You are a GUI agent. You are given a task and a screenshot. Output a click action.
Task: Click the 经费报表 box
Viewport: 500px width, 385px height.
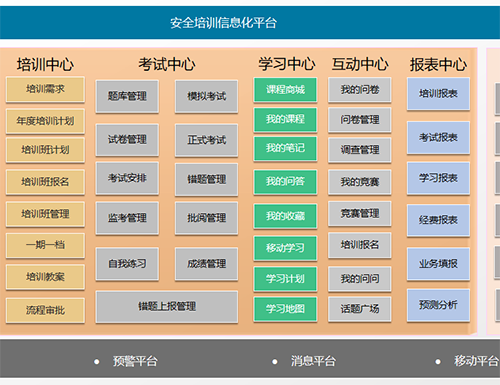(438, 221)
